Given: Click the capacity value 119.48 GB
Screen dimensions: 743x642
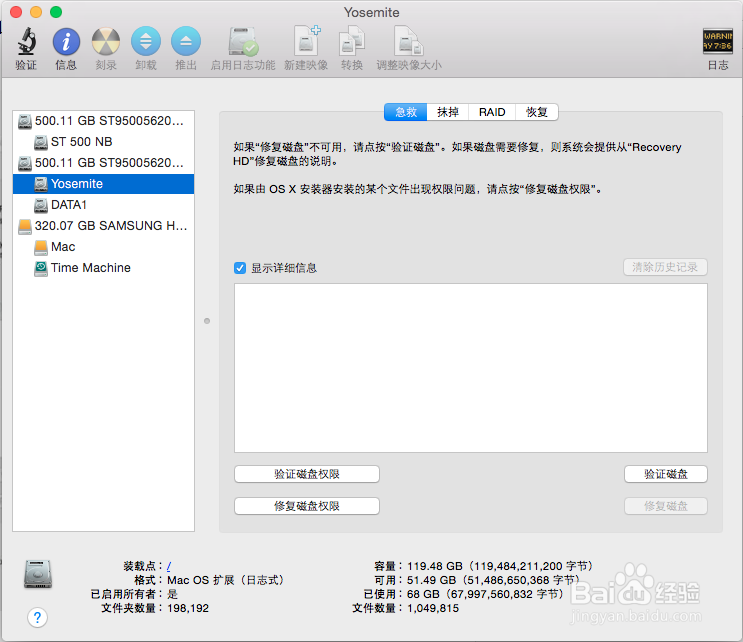Looking at the screenshot, I should pos(435,566).
